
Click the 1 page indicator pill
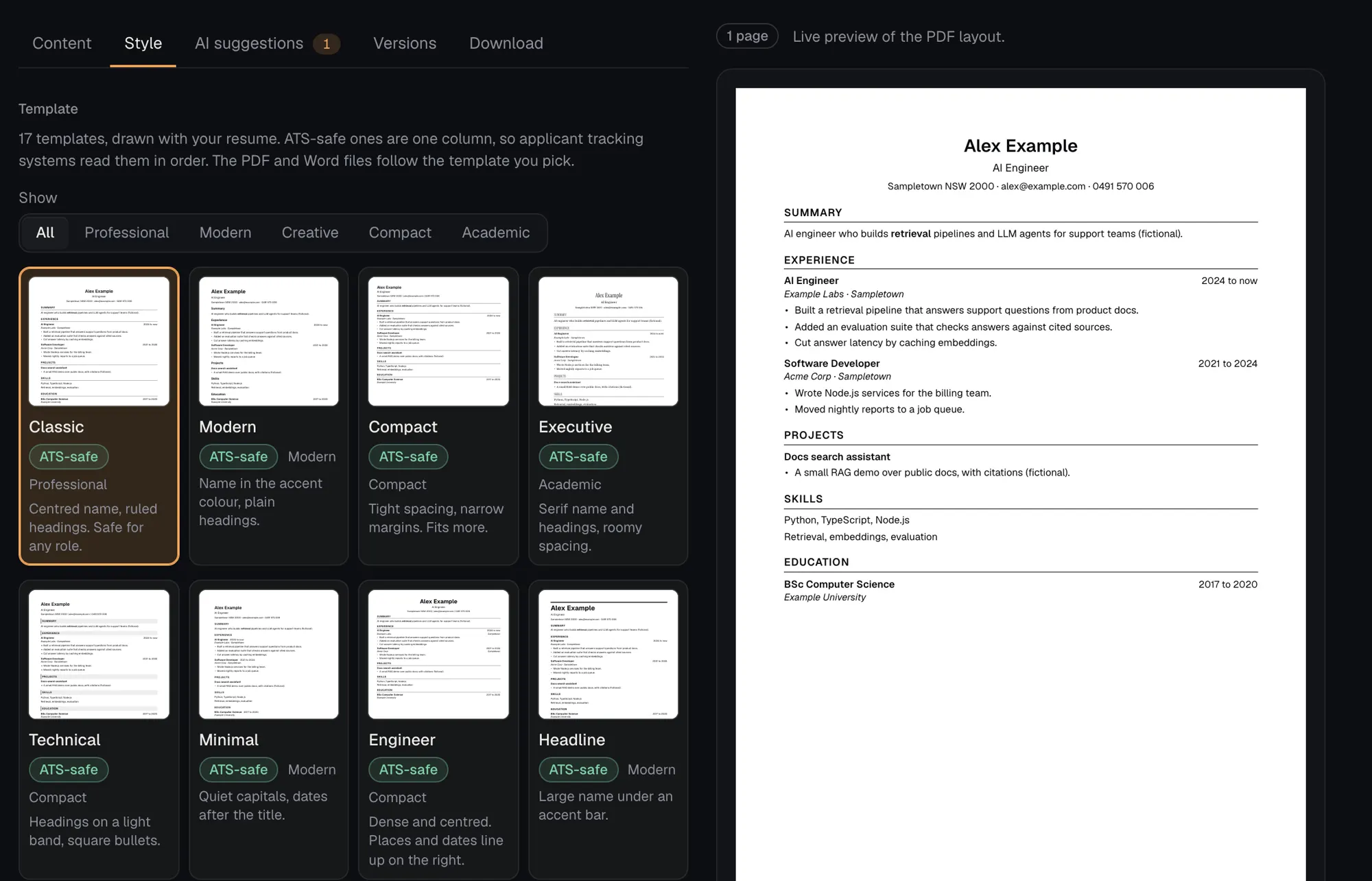tap(747, 36)
